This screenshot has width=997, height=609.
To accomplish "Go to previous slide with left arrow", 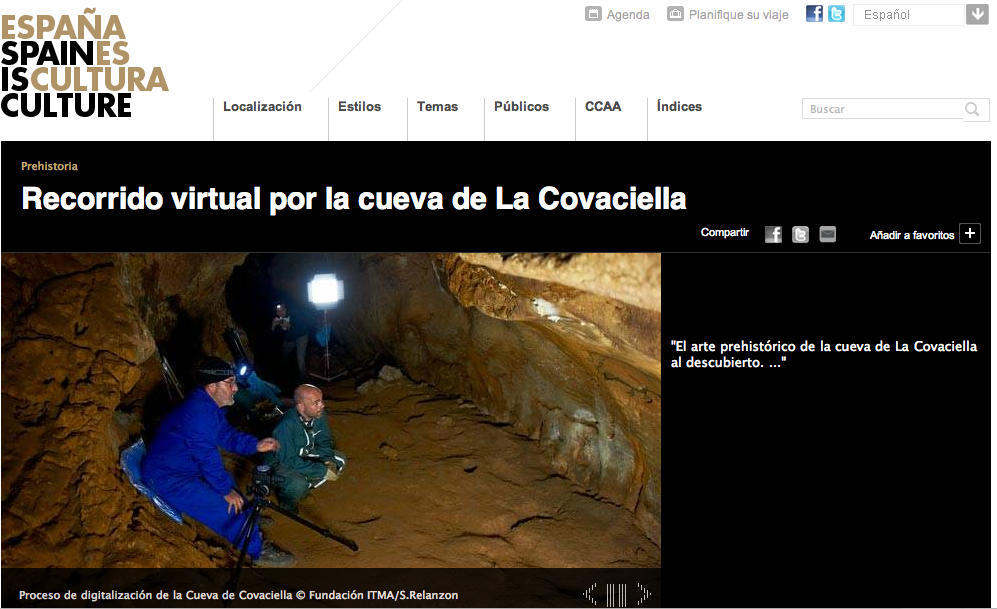I will [590, 594].
